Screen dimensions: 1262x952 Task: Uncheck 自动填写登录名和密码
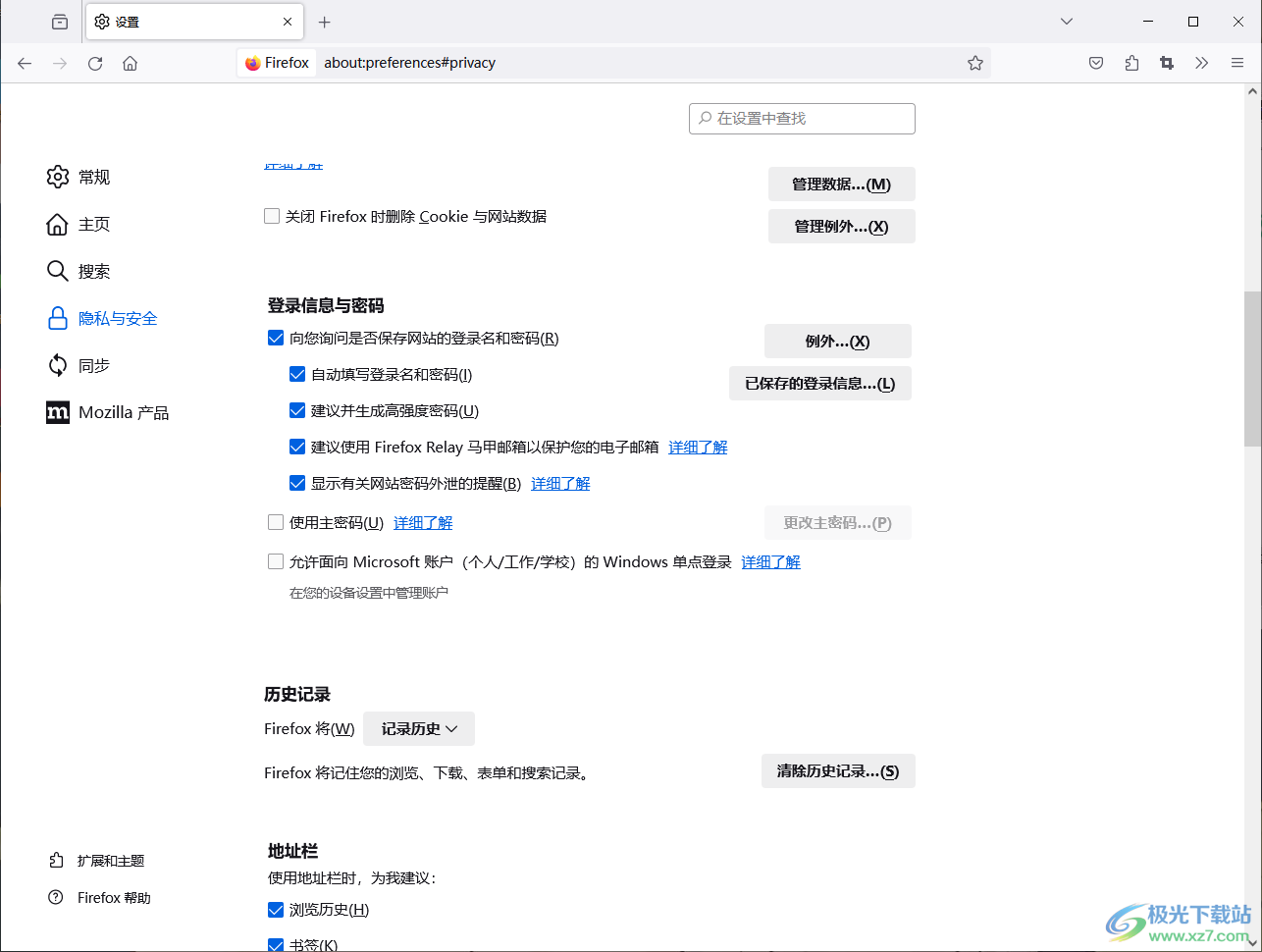297,374
